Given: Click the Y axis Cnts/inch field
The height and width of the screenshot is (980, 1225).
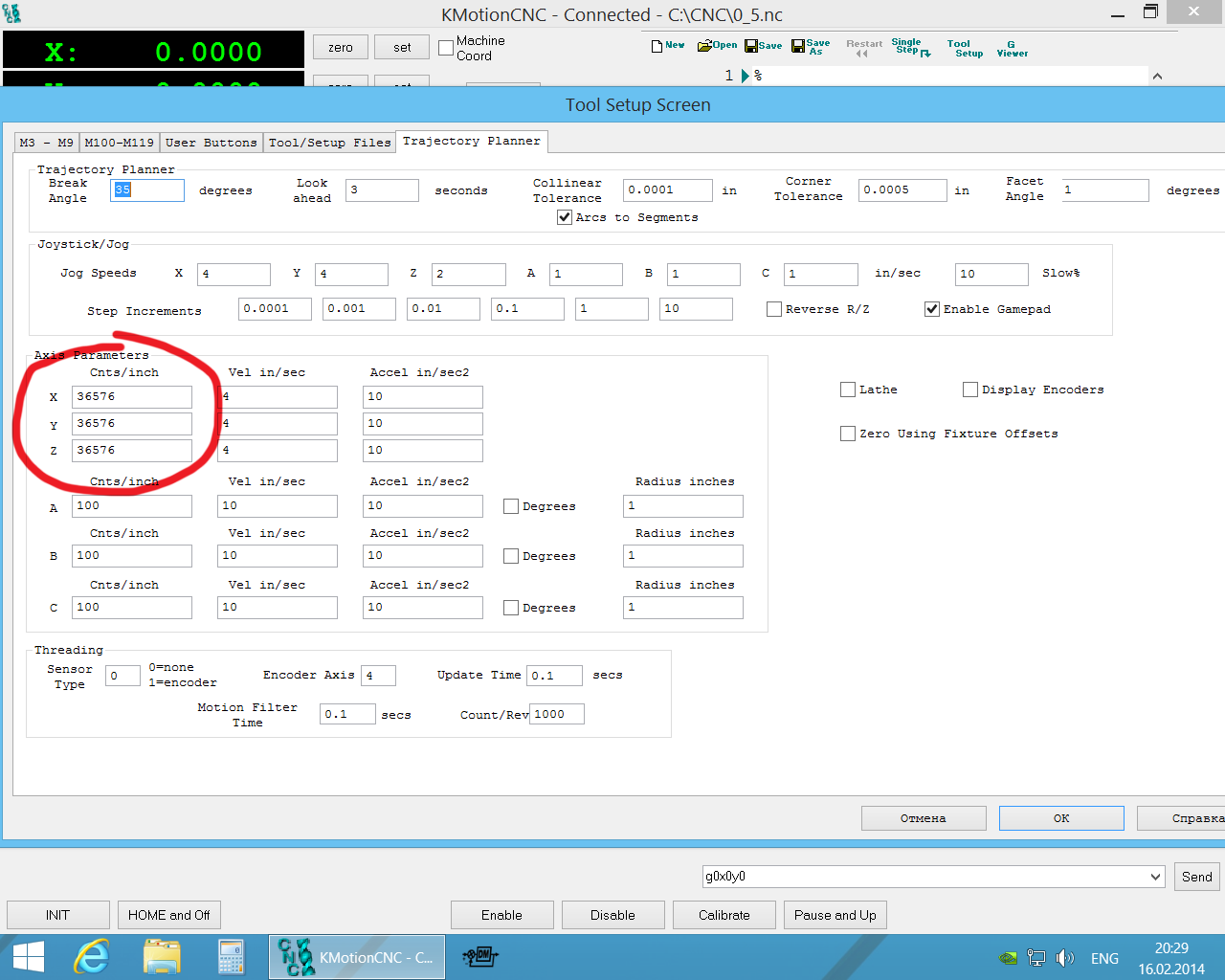Looking at the screenshot, I should (132, 424).
